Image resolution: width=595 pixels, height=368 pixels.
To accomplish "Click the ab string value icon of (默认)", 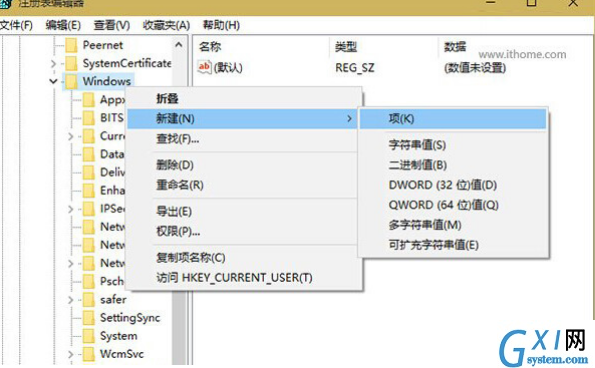I will click(204, 68).
